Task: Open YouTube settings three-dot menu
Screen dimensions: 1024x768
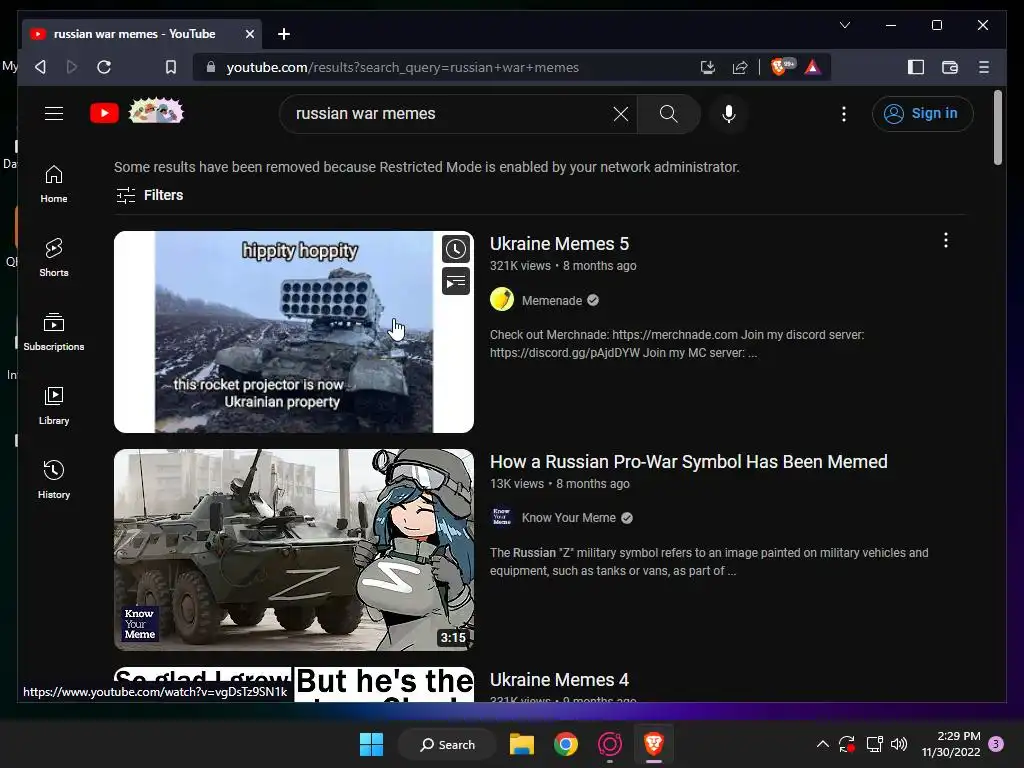Action: tap(844, 114)
